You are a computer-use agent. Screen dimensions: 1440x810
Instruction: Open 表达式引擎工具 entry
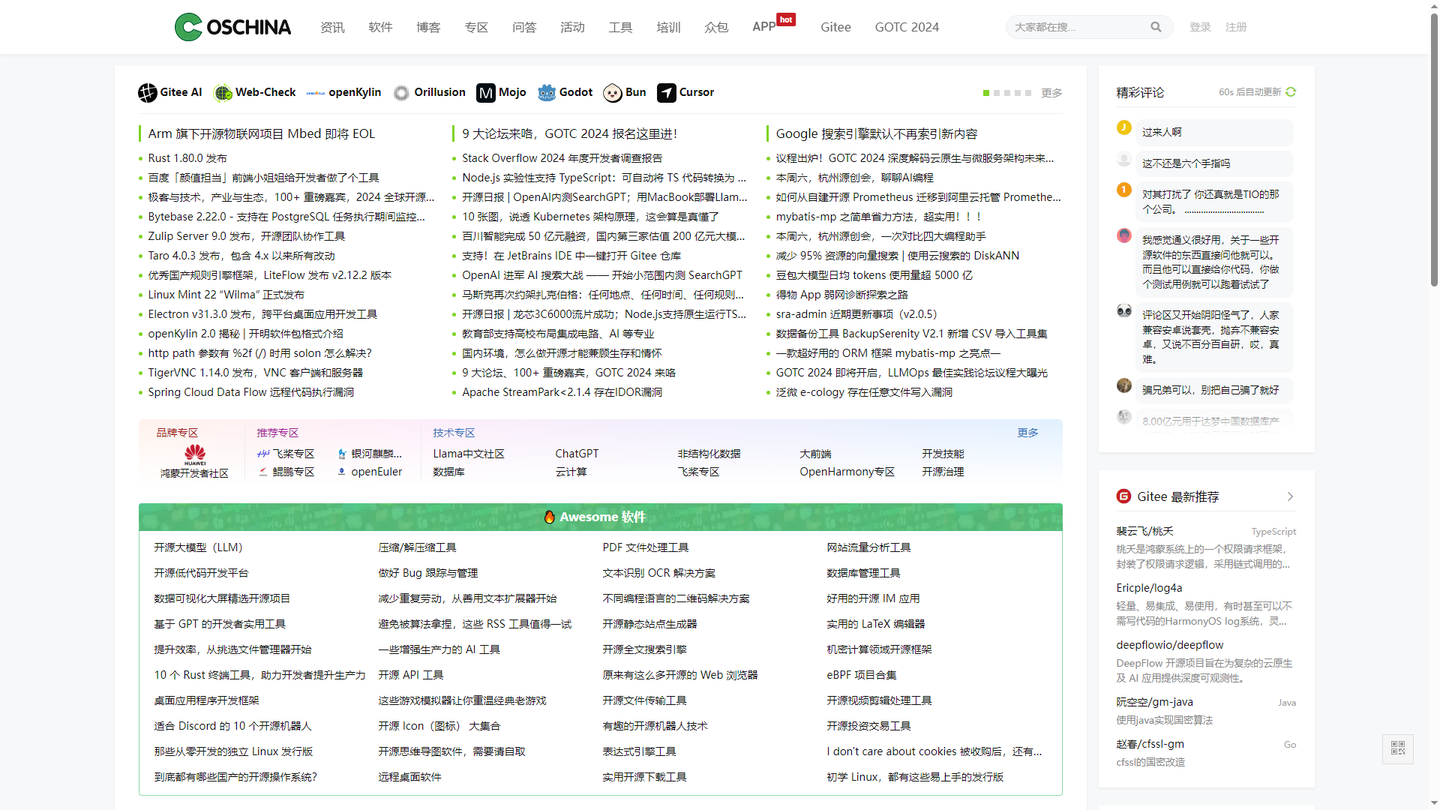639,751
